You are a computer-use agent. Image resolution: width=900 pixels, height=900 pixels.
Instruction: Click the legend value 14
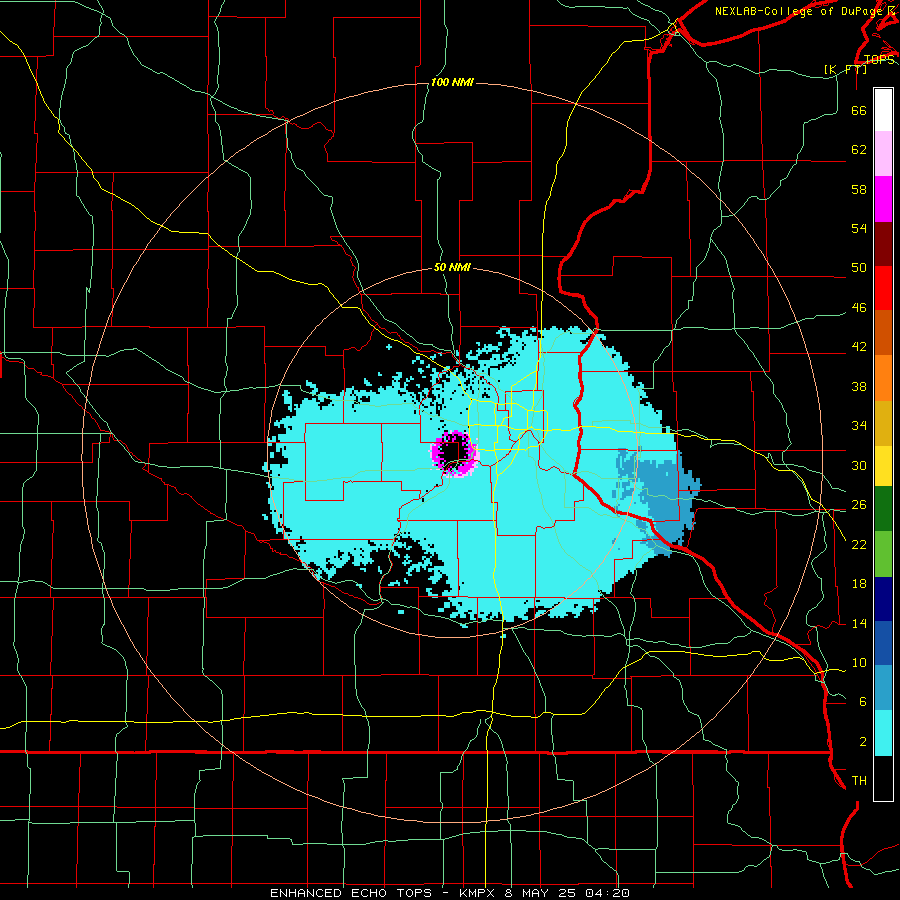(x=859, y=623)
